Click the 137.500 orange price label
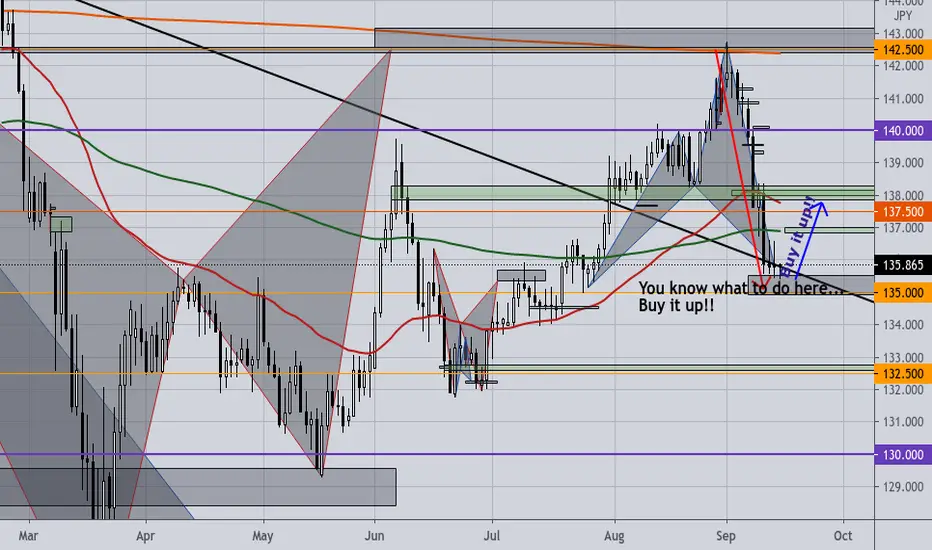932x550 pixels. (903, 212)
